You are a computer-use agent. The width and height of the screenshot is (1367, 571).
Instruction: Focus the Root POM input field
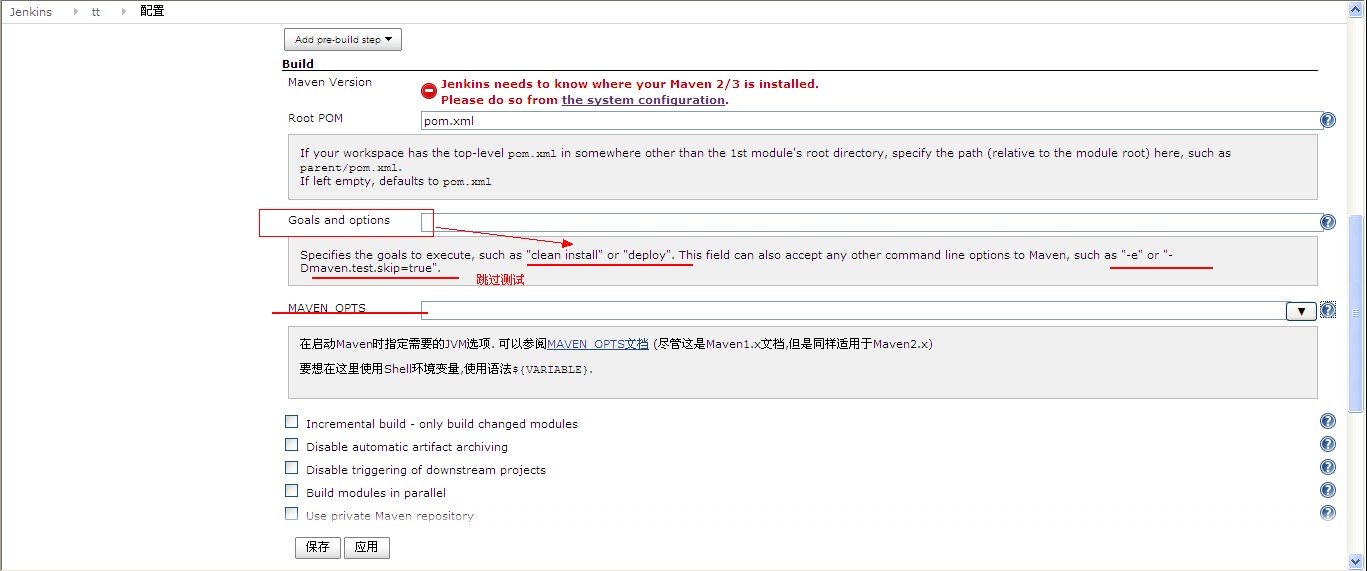pos(871,120)
